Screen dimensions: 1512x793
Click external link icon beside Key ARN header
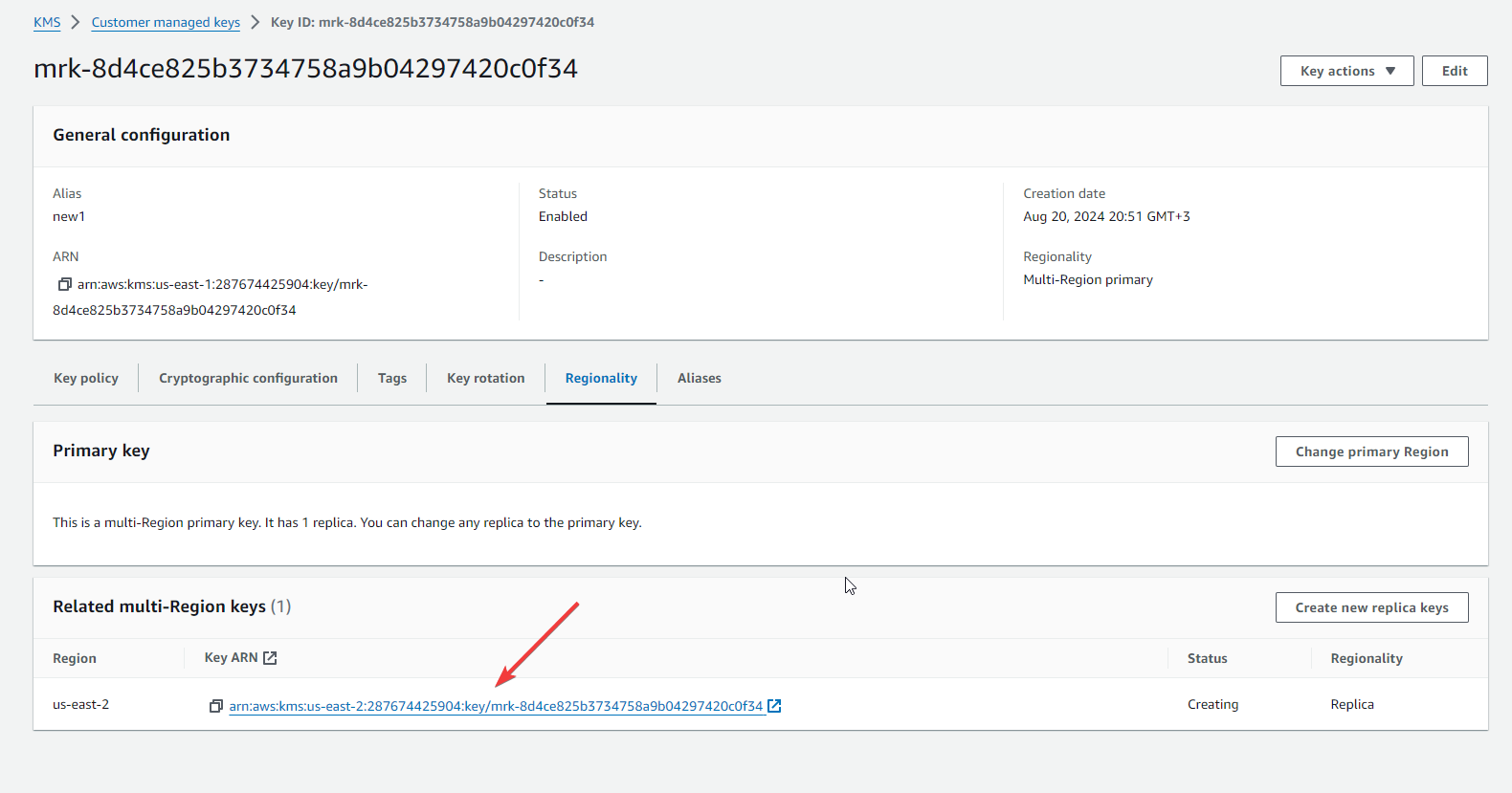[270, 658]
